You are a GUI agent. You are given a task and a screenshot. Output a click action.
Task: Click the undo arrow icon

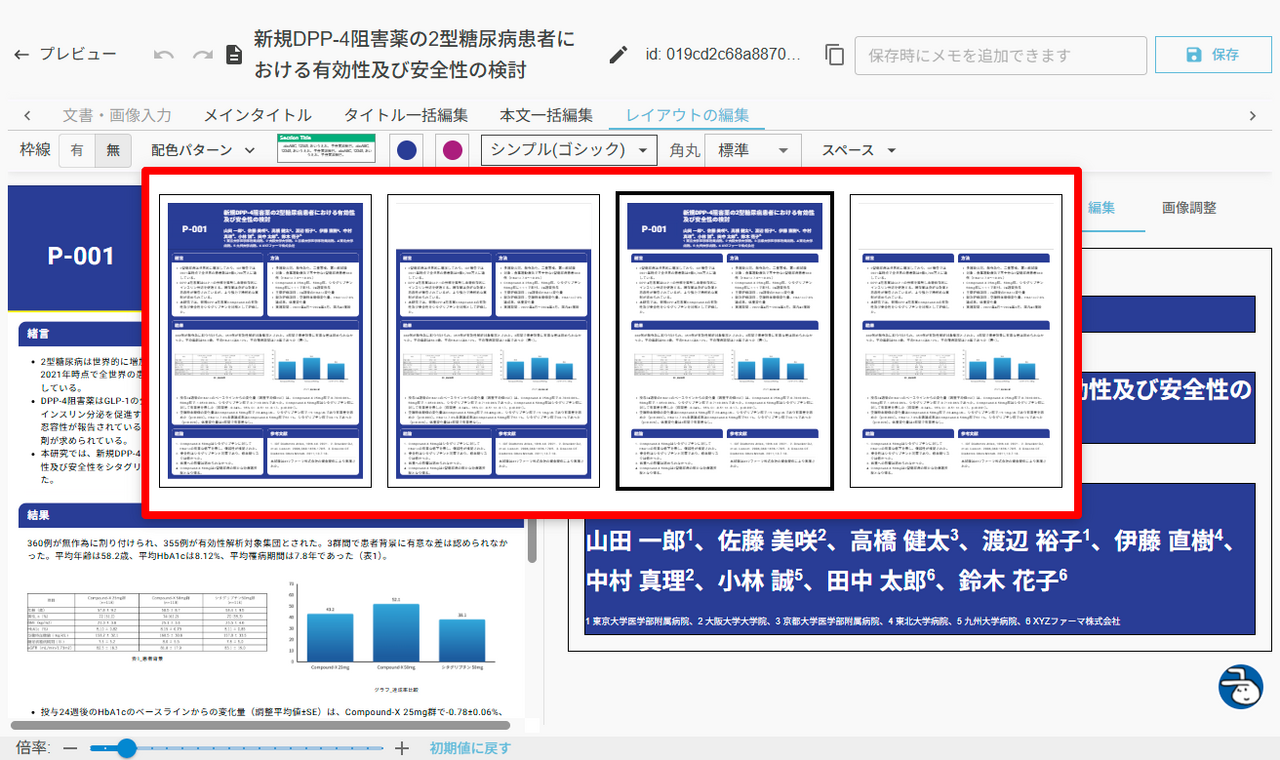(164, 55)
